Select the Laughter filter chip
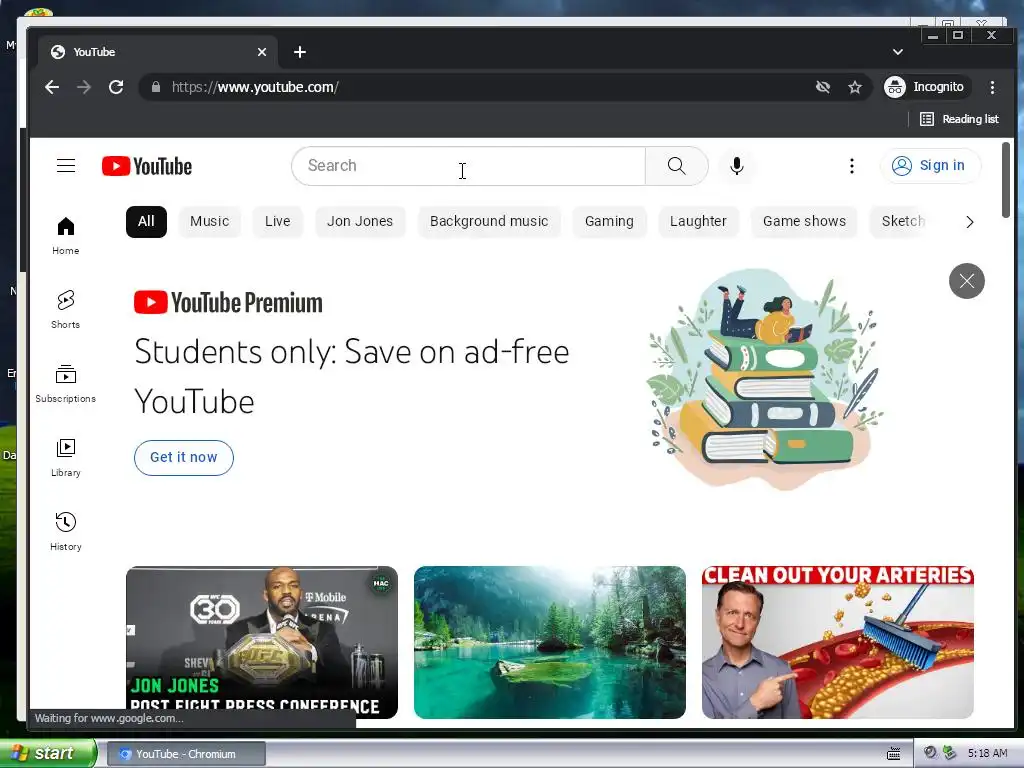 coord(698,221)
